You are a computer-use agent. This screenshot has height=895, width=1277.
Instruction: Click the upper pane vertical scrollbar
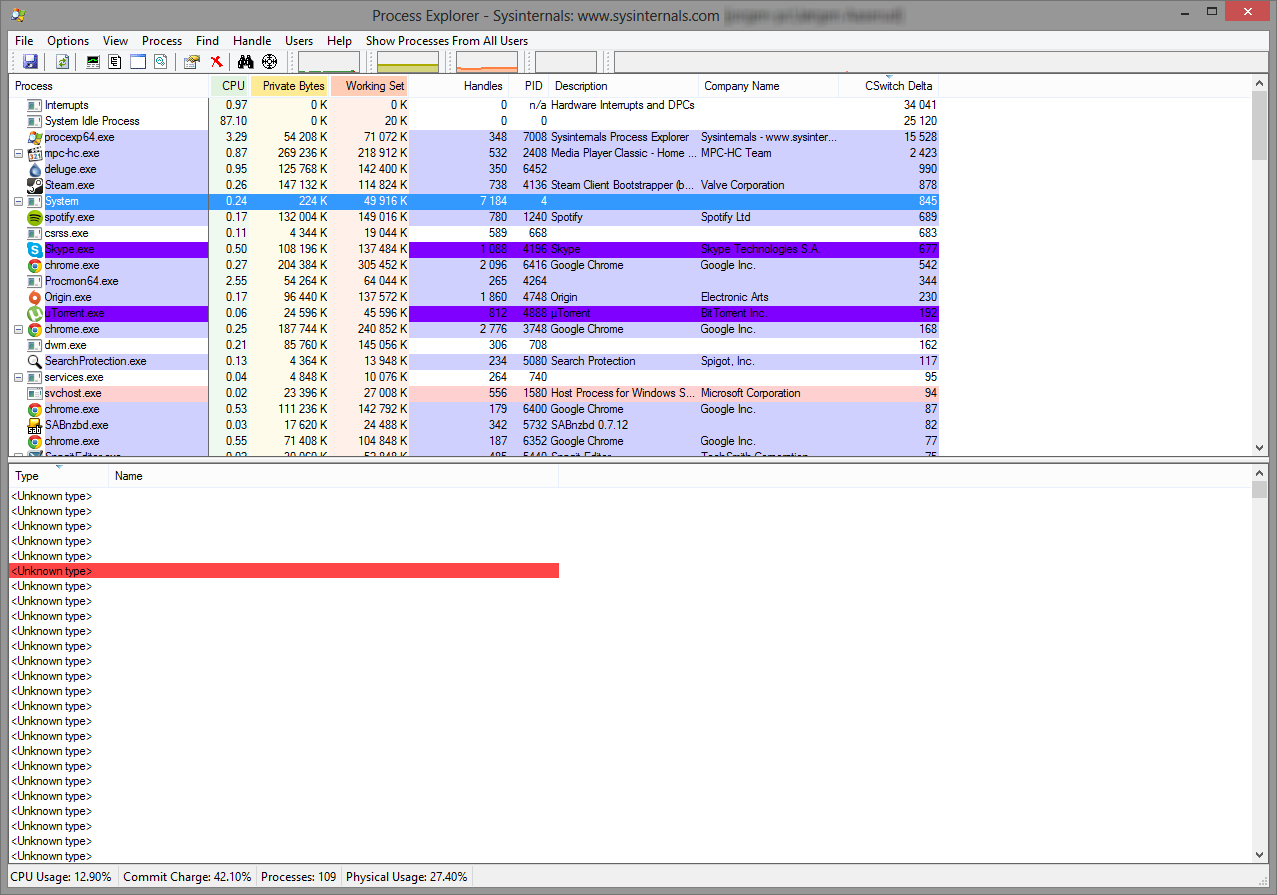pos(1259,266)
